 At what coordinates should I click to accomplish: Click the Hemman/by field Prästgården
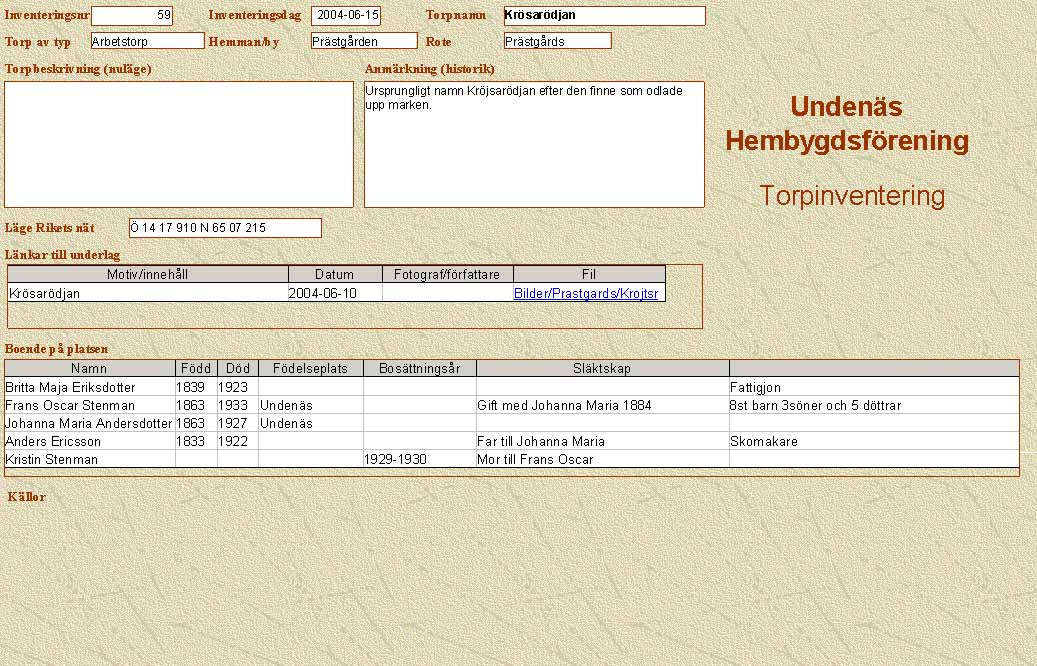pyautogui.click(x=364, y=41)
